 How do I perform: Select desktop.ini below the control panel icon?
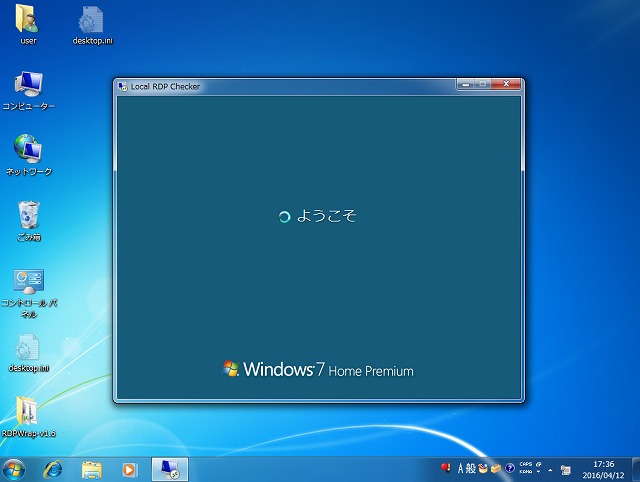click(x=28, y=348)
